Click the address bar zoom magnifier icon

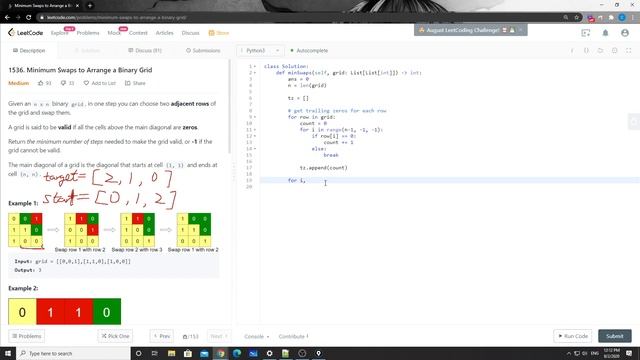pos(566,18)
